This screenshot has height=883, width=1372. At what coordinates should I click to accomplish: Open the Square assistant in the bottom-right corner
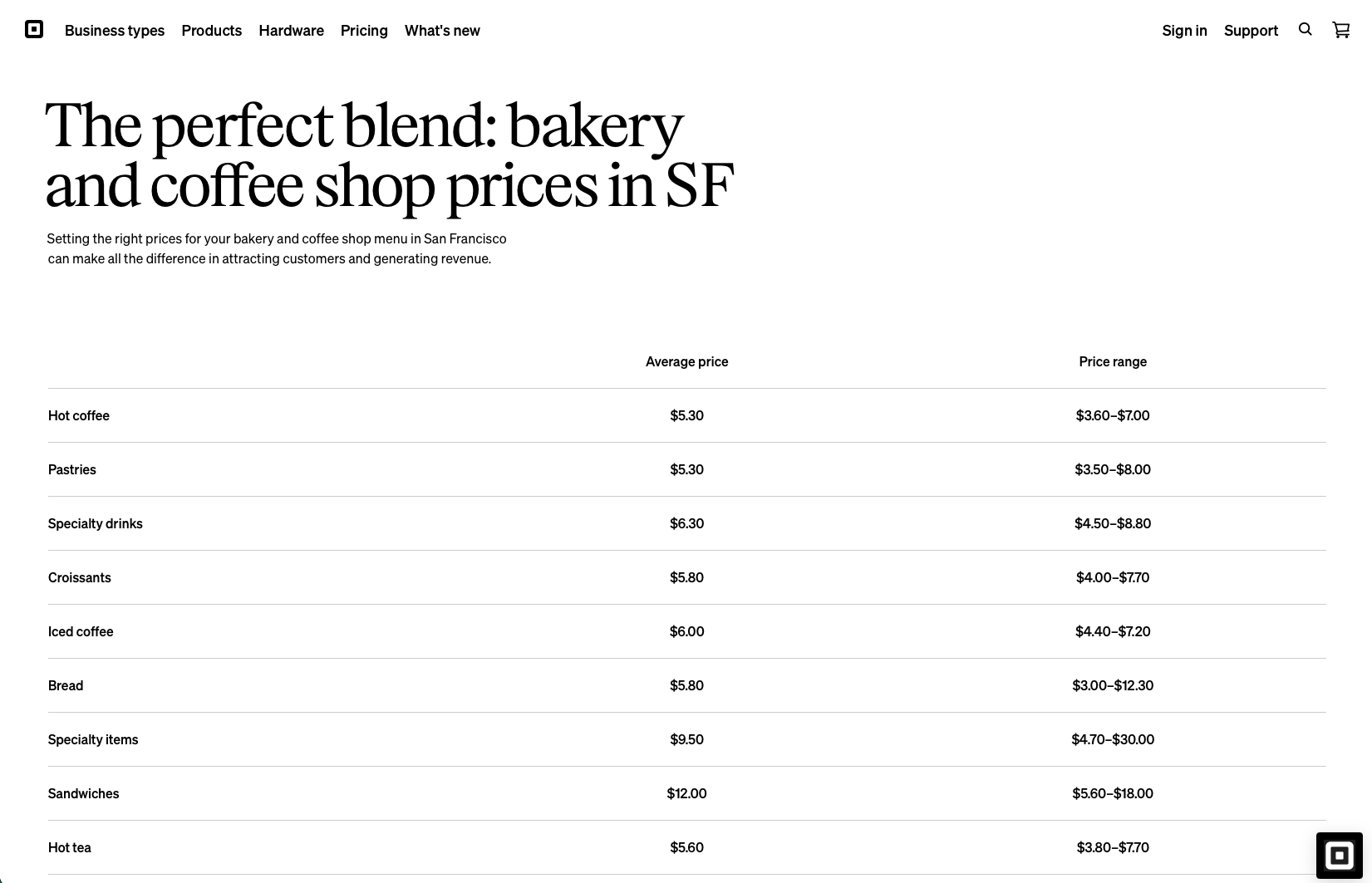[1340, 855]
